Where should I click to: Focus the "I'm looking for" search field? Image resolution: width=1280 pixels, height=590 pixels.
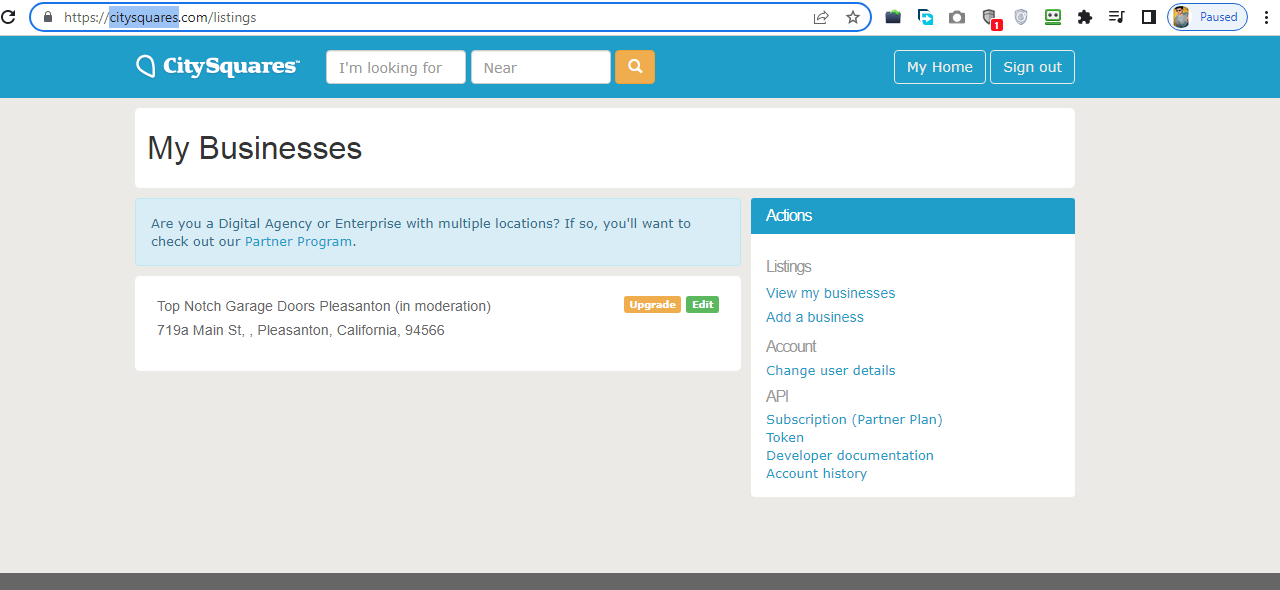click(x=396, y=67)
